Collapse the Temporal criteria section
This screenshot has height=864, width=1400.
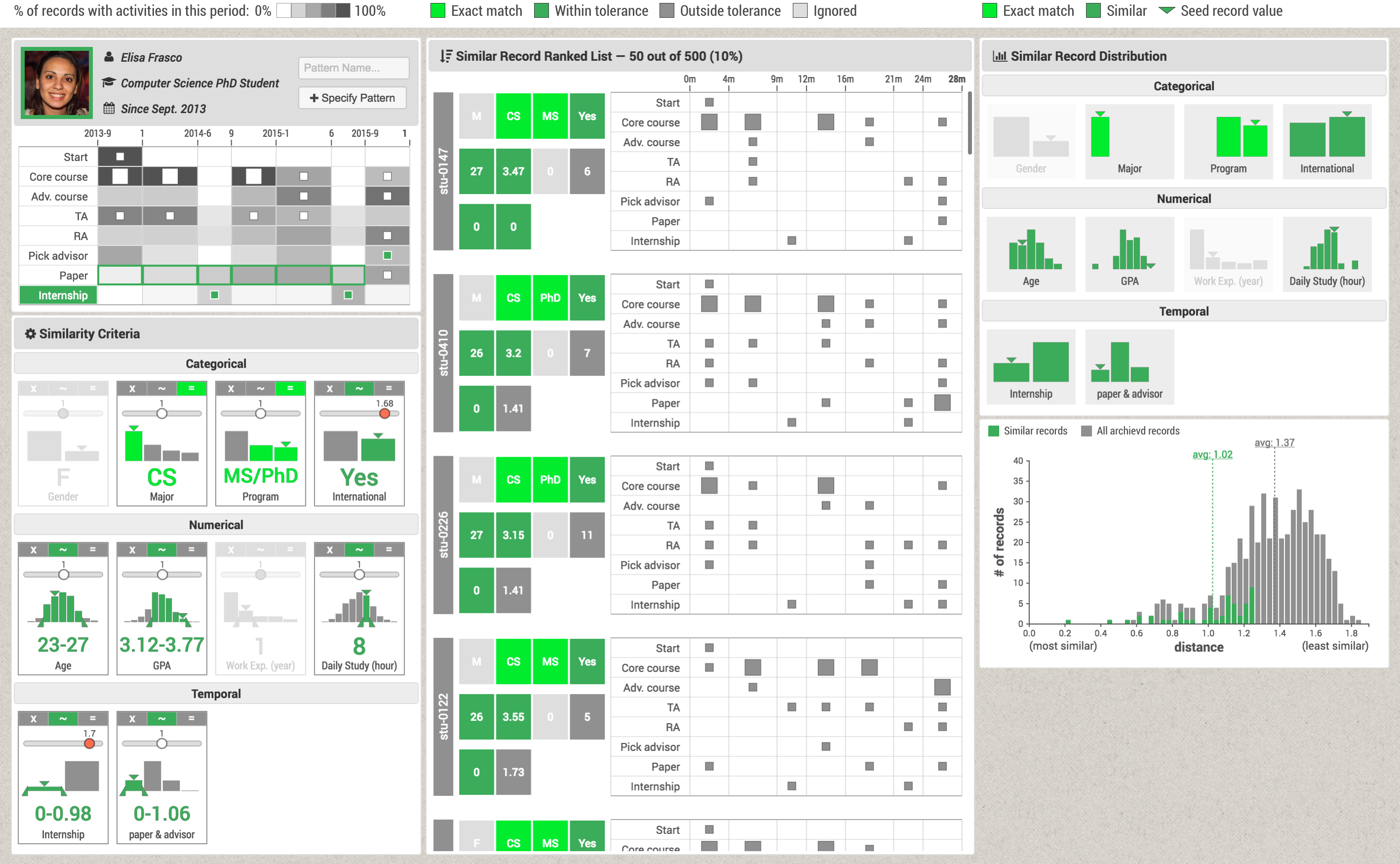click(x=216, y=693)
